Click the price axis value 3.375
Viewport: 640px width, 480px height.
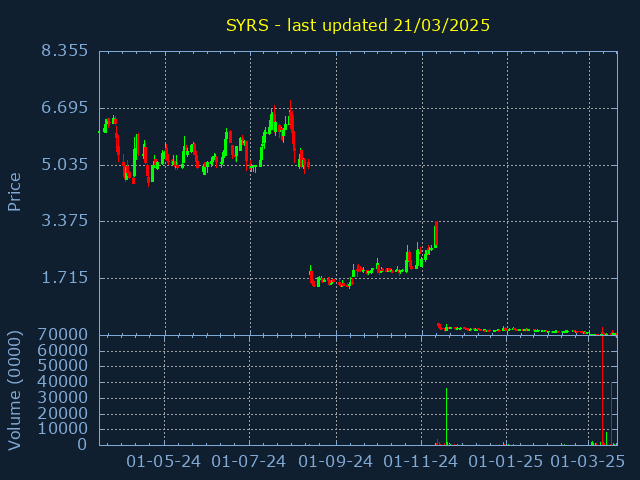tap(64, 221)
